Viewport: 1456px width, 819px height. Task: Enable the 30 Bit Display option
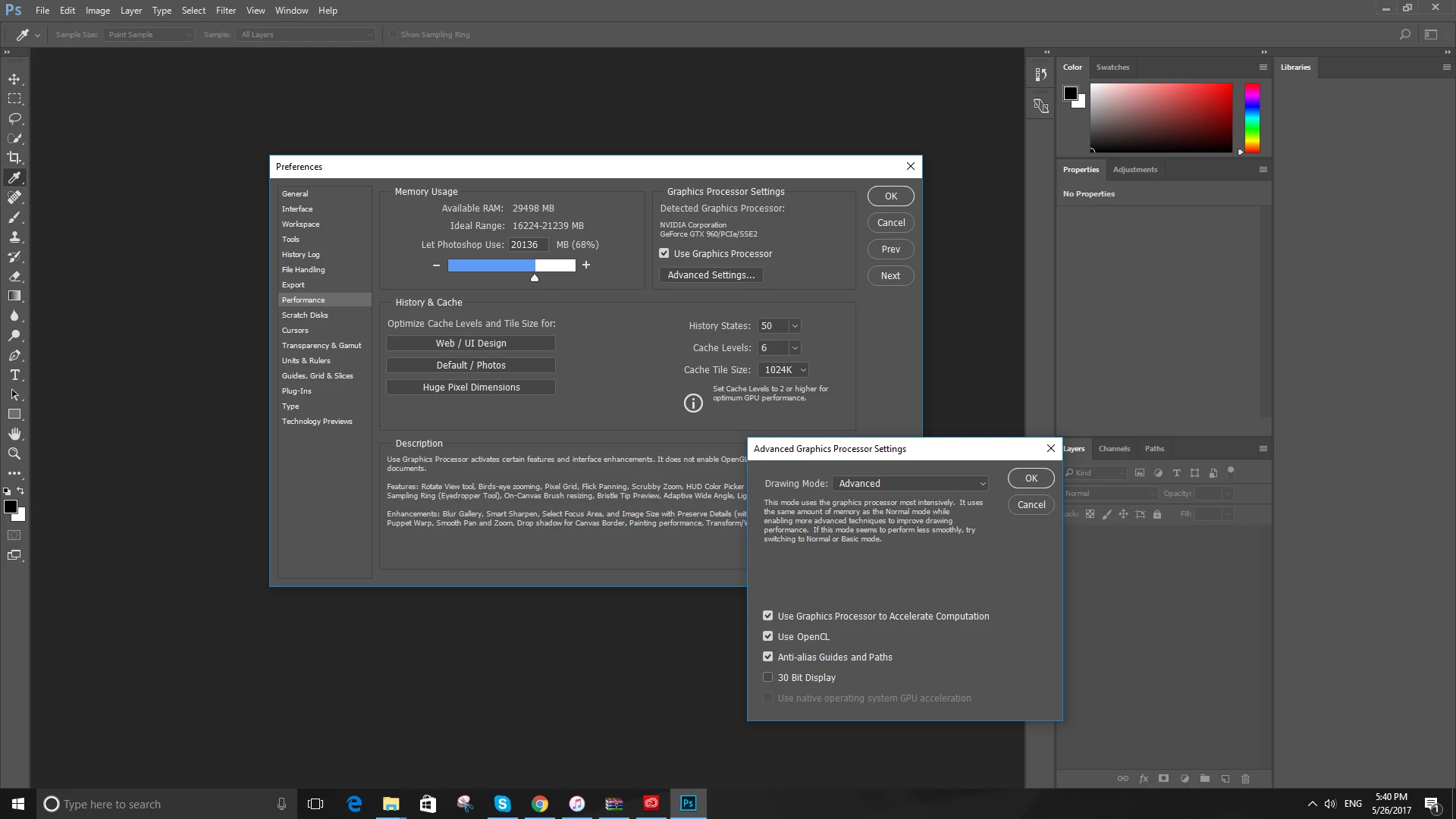click(x=768, y=677)
